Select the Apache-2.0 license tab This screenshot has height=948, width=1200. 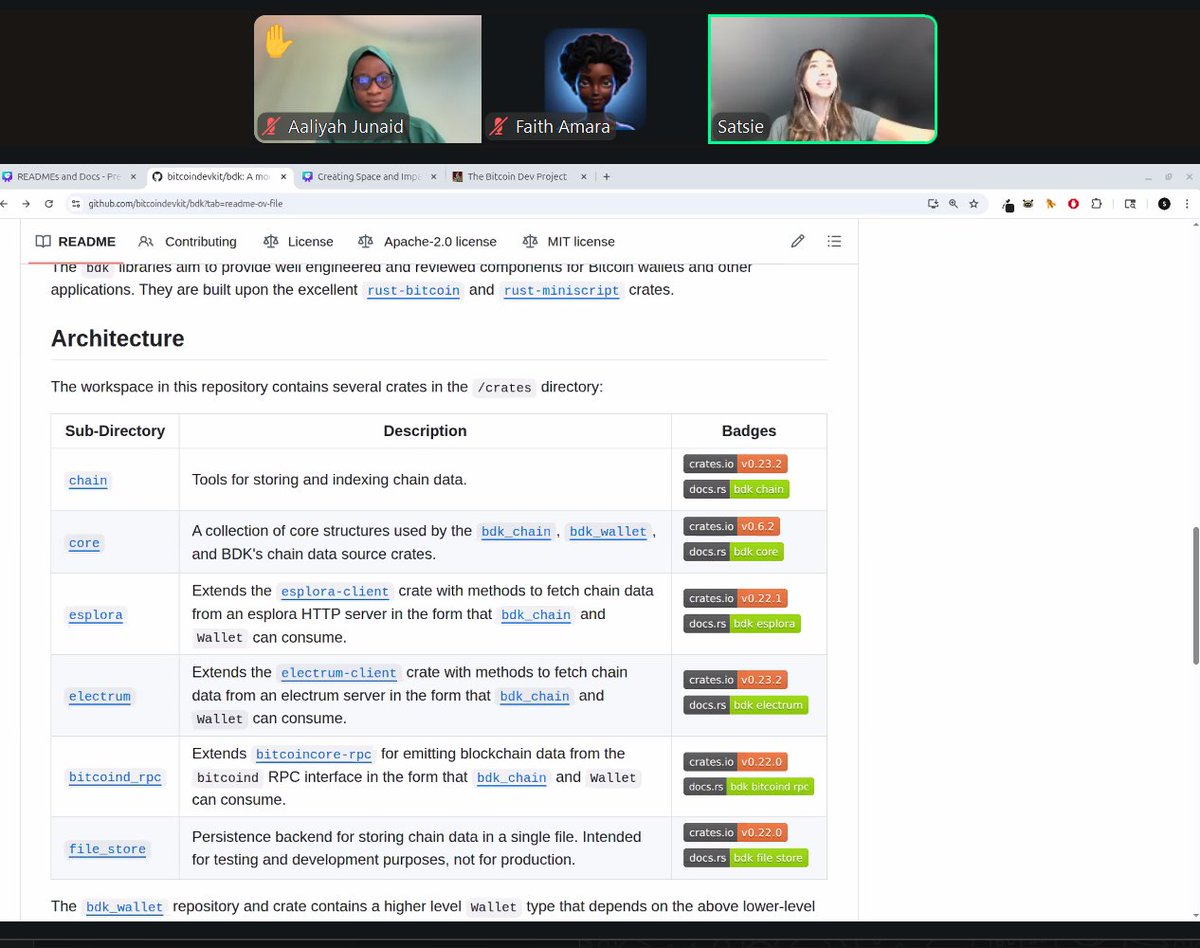coord(427,241)
